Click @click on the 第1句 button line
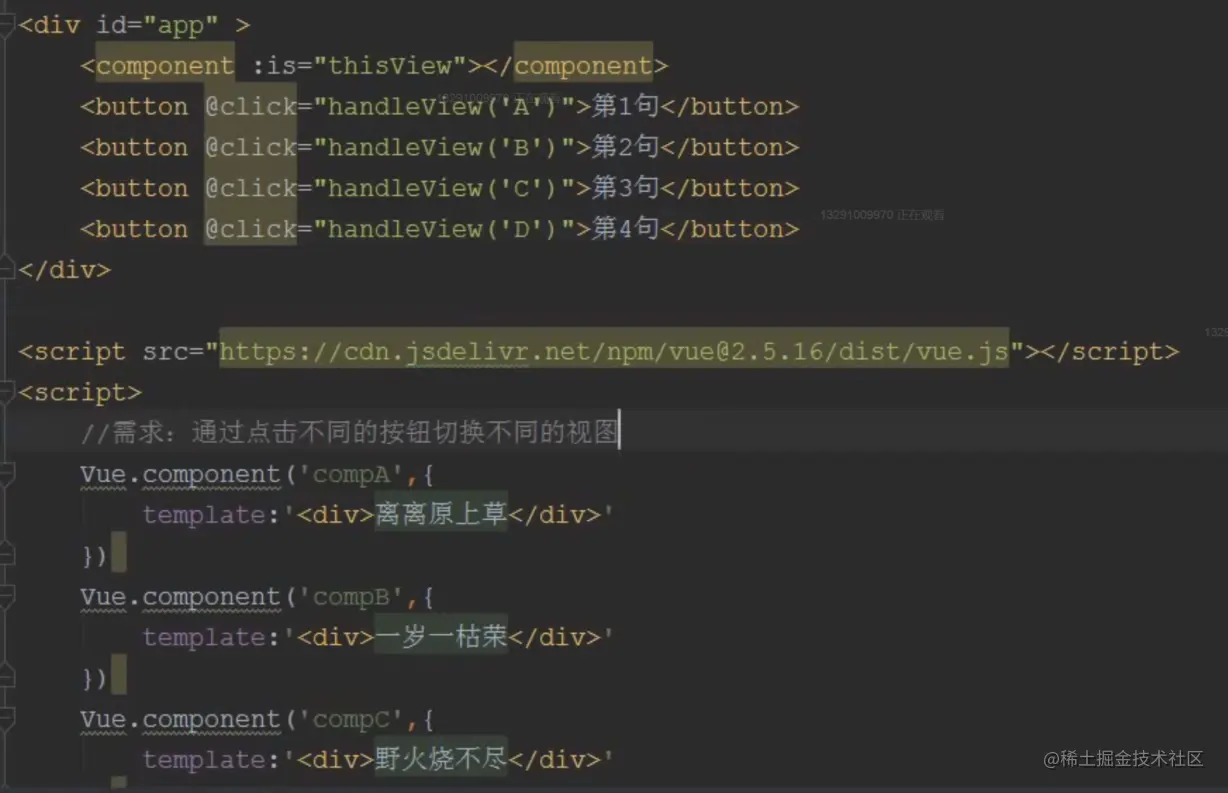The width and height of the screenshot is (1228, 793). 251,107
